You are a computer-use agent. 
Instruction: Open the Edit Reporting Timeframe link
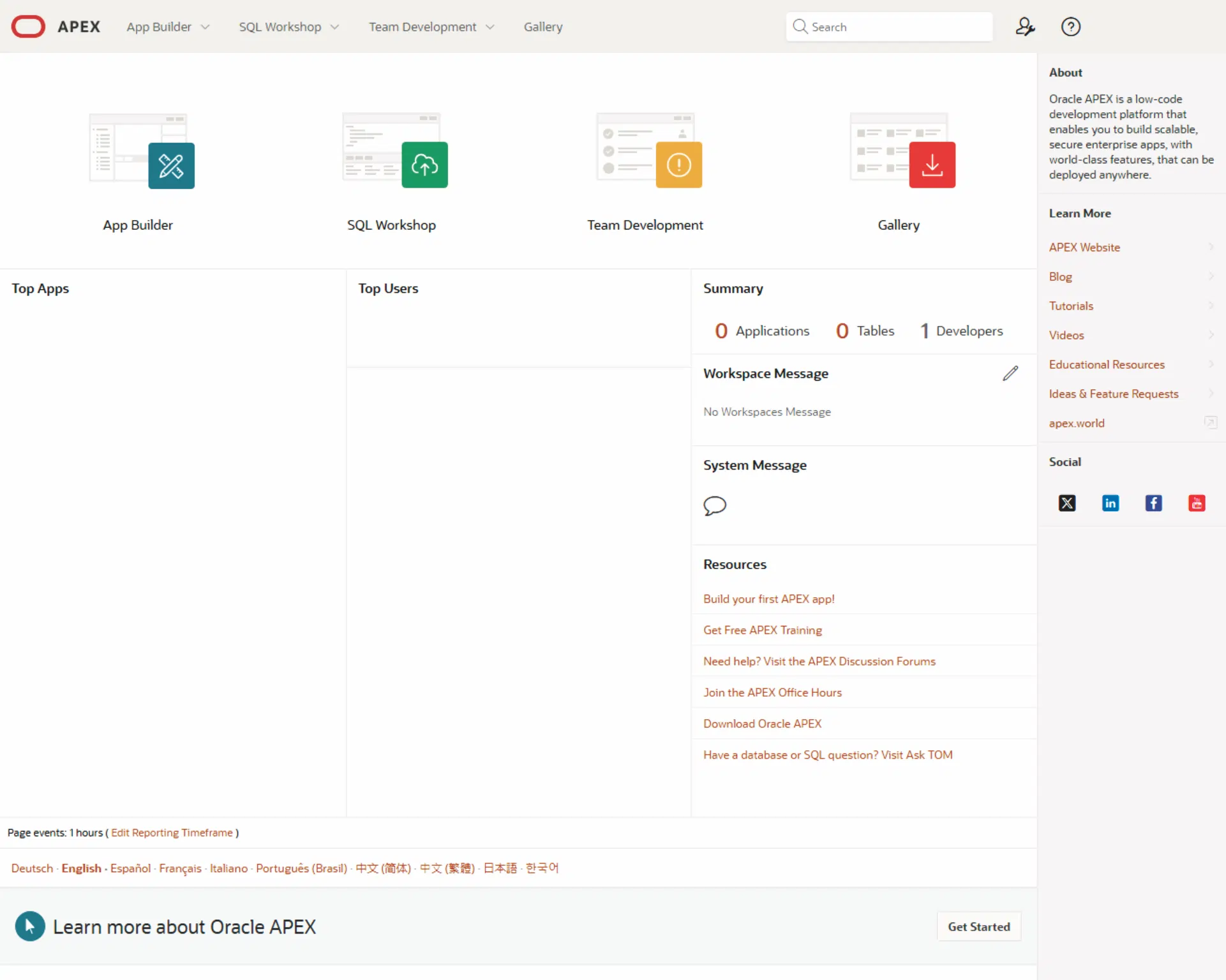coord(172,833)
